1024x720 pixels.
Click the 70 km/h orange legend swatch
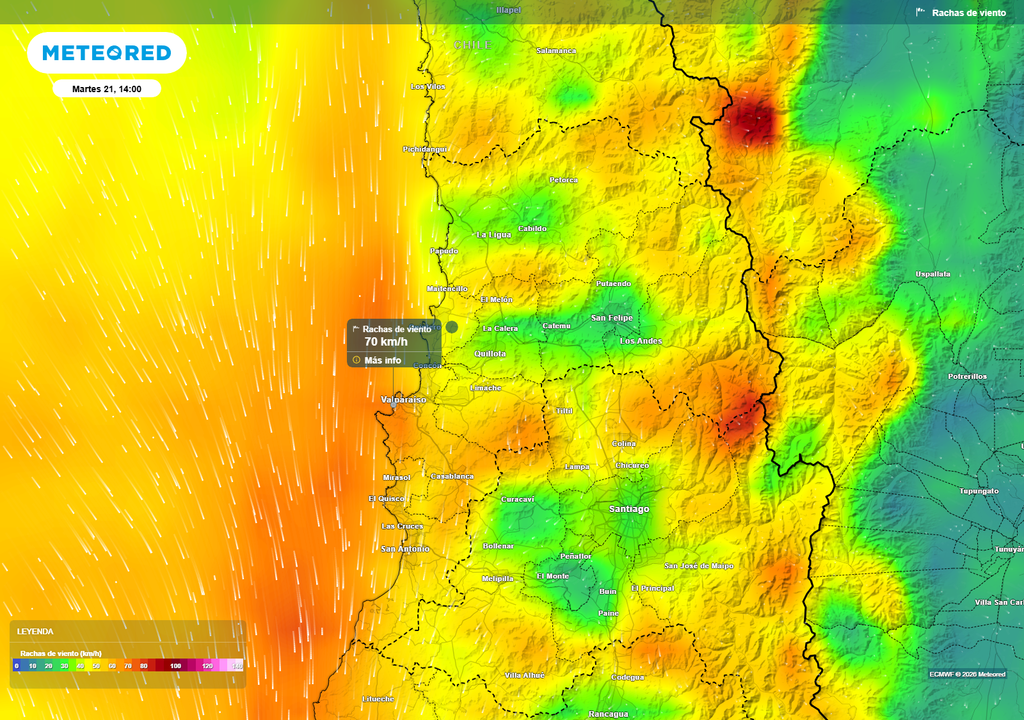point(128,666)
